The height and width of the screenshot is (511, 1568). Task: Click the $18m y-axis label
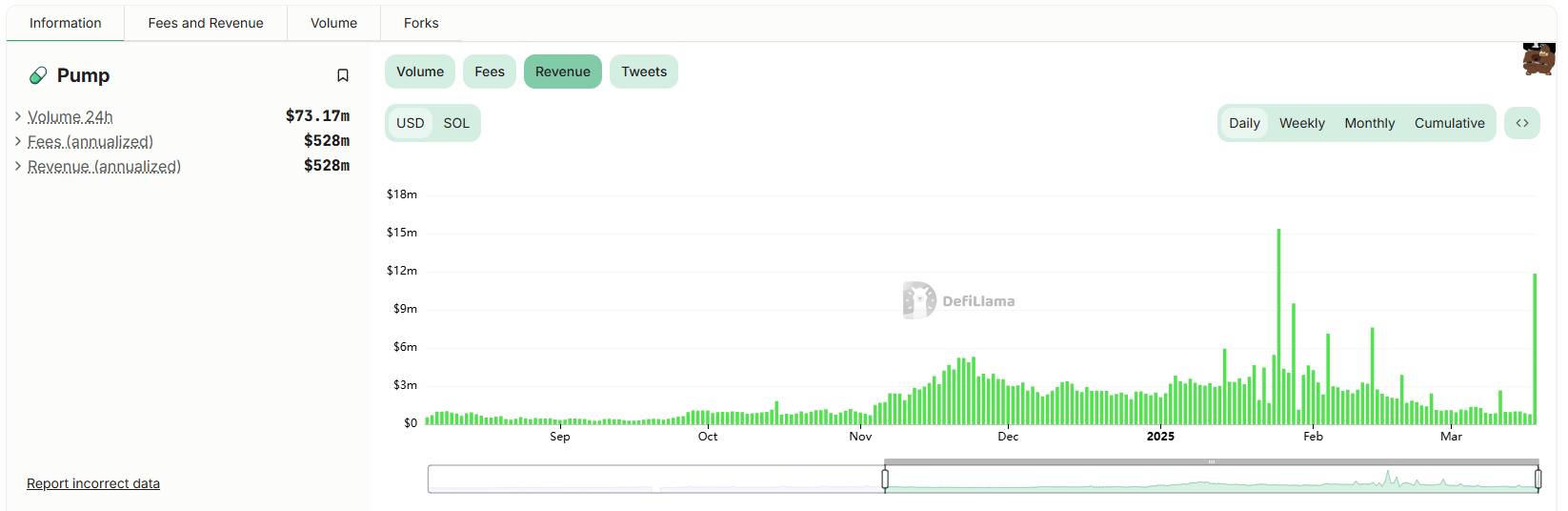(x=402, y=194)
